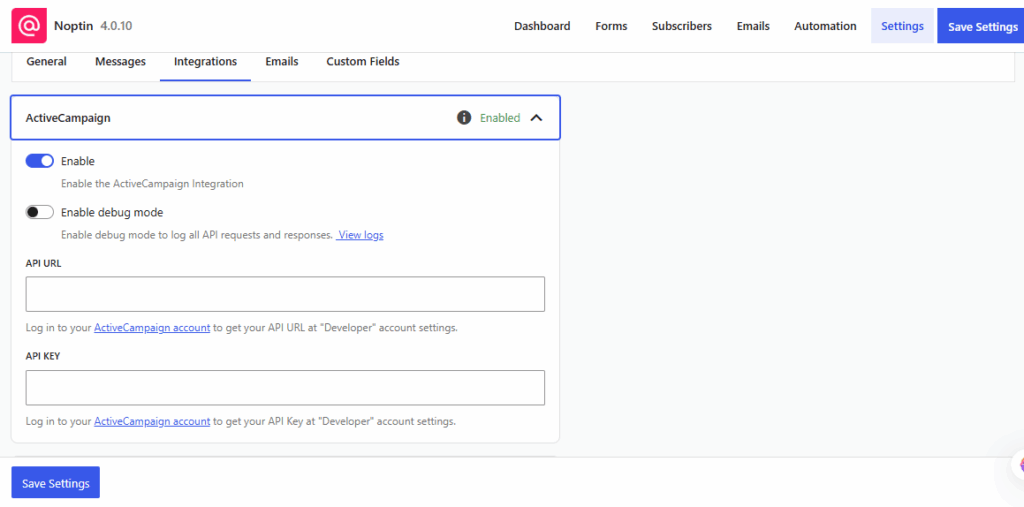1024x507 pixels.
Task: Switch to the Messages tab
Action: click(x=120, y=62)
